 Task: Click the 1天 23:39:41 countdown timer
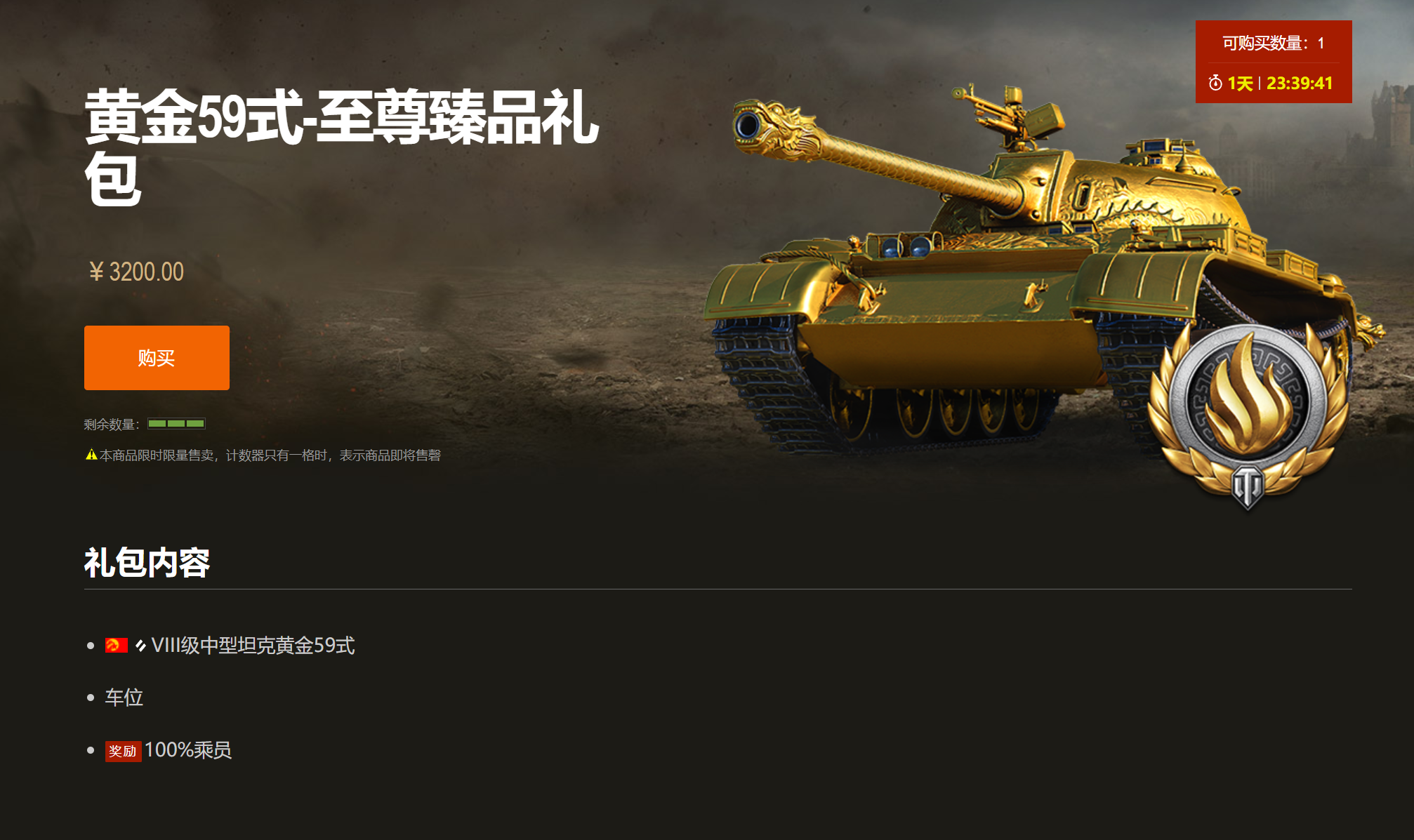pos(1280,84)
